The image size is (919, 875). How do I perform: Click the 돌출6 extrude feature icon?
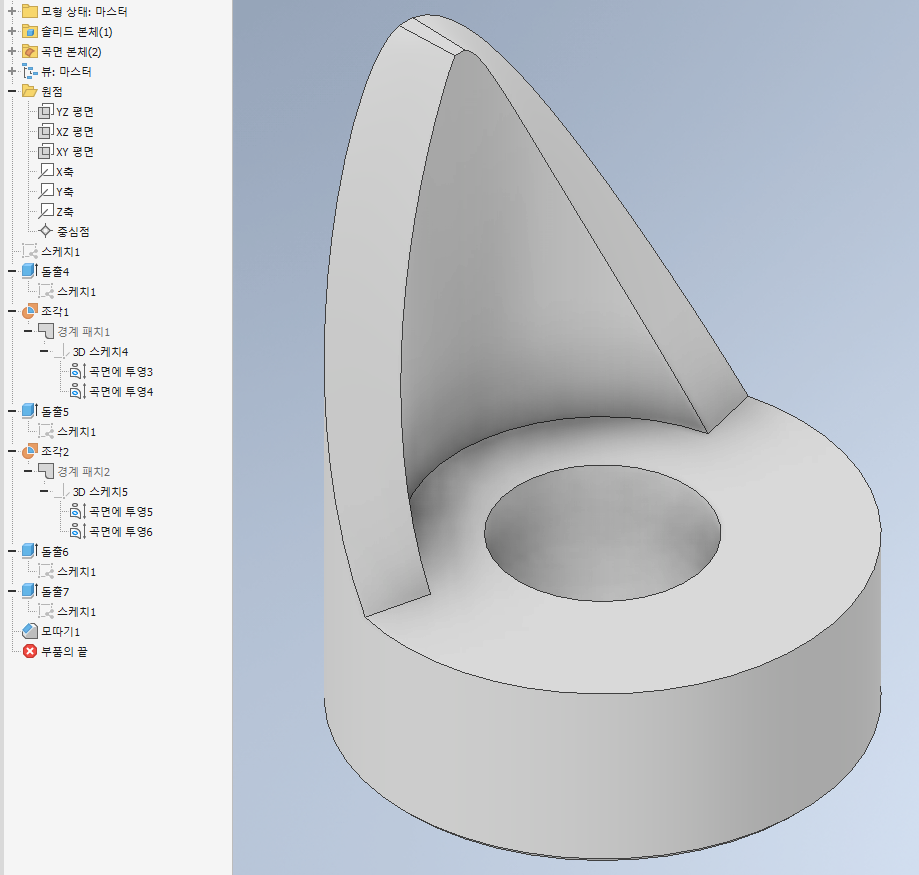[x=30, y=551]
